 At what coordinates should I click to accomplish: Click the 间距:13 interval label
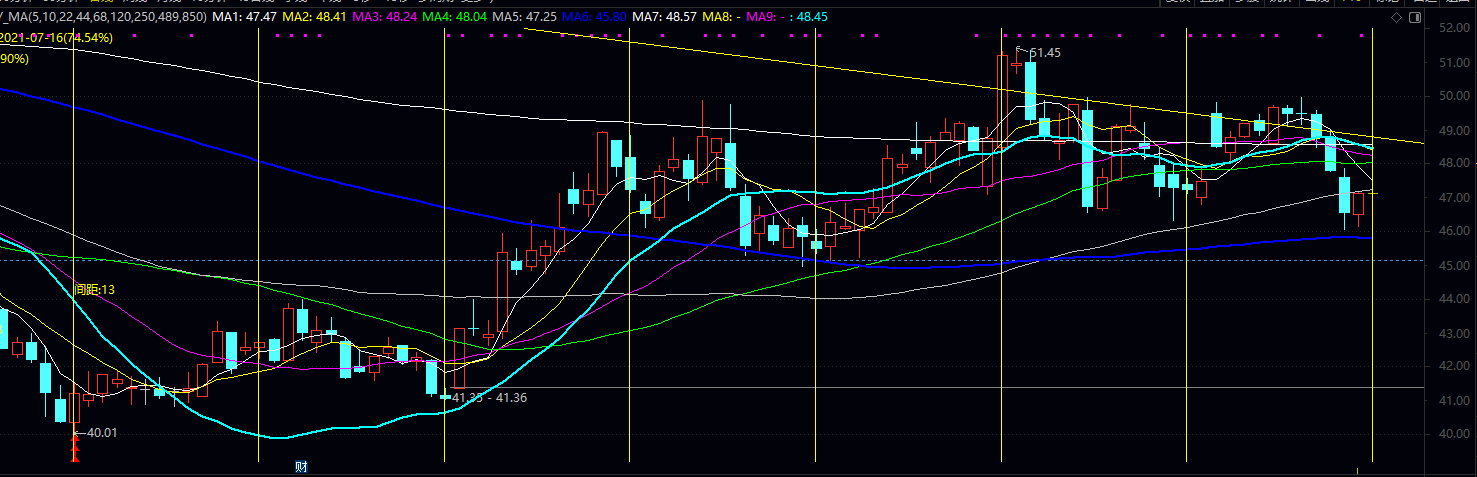pyautogui.click(x=95, y=289)
